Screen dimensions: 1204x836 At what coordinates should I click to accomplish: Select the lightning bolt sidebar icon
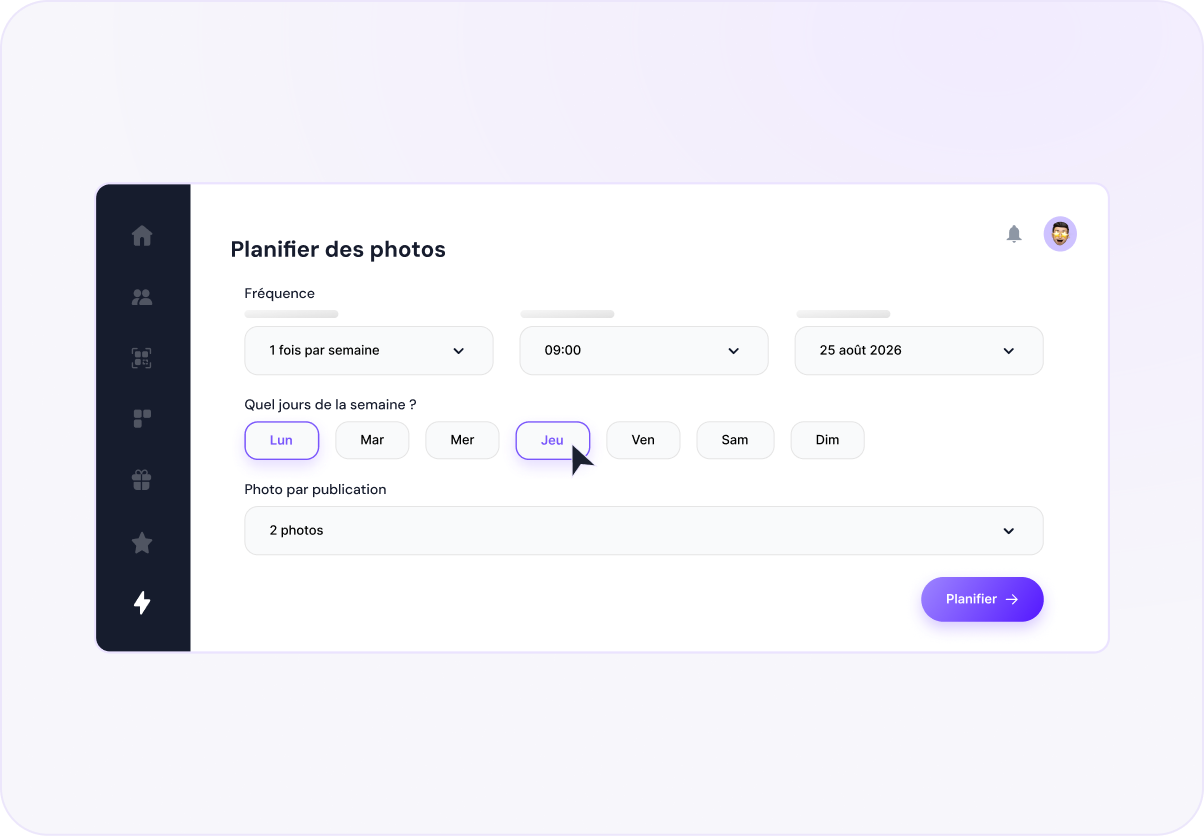click(142, 602)
